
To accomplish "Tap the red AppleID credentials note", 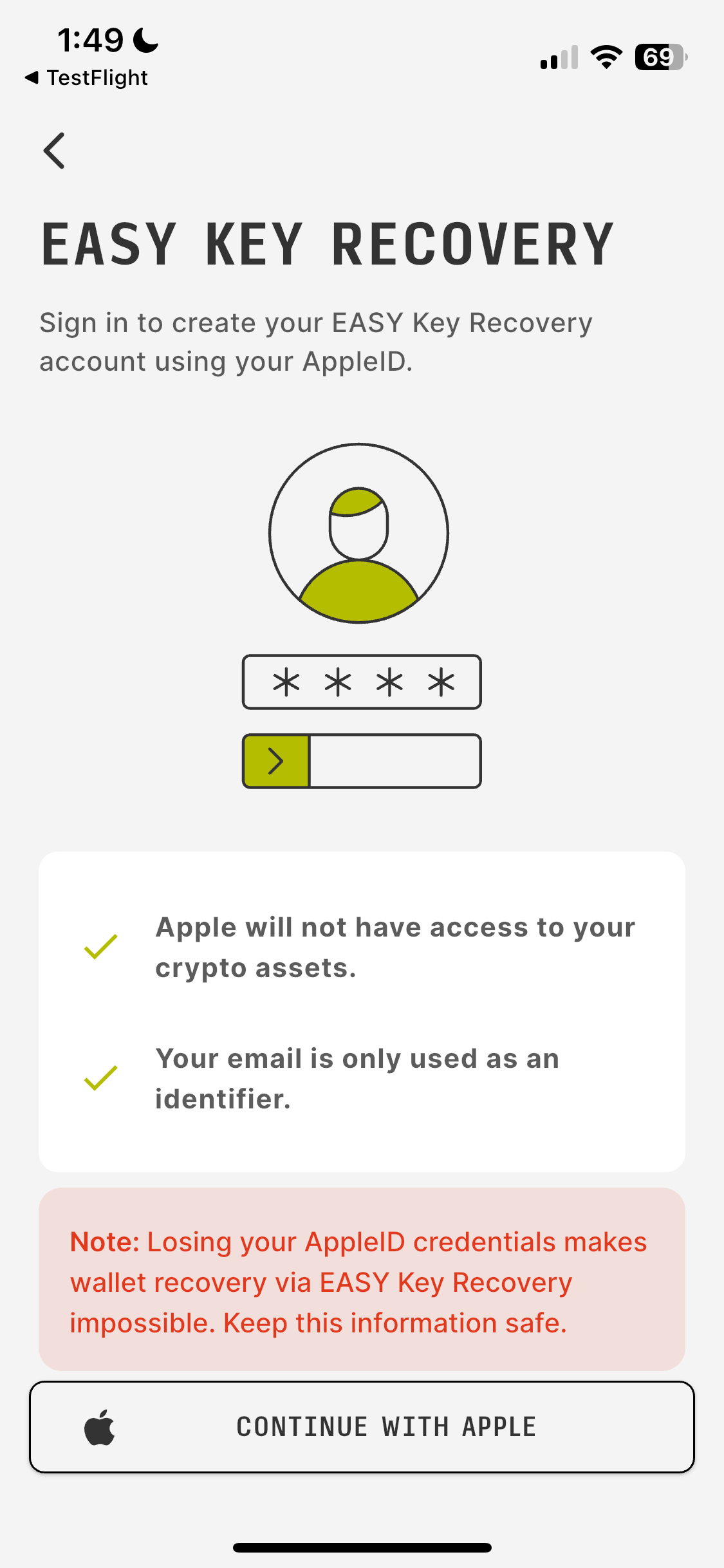I will coord(362,1282).
